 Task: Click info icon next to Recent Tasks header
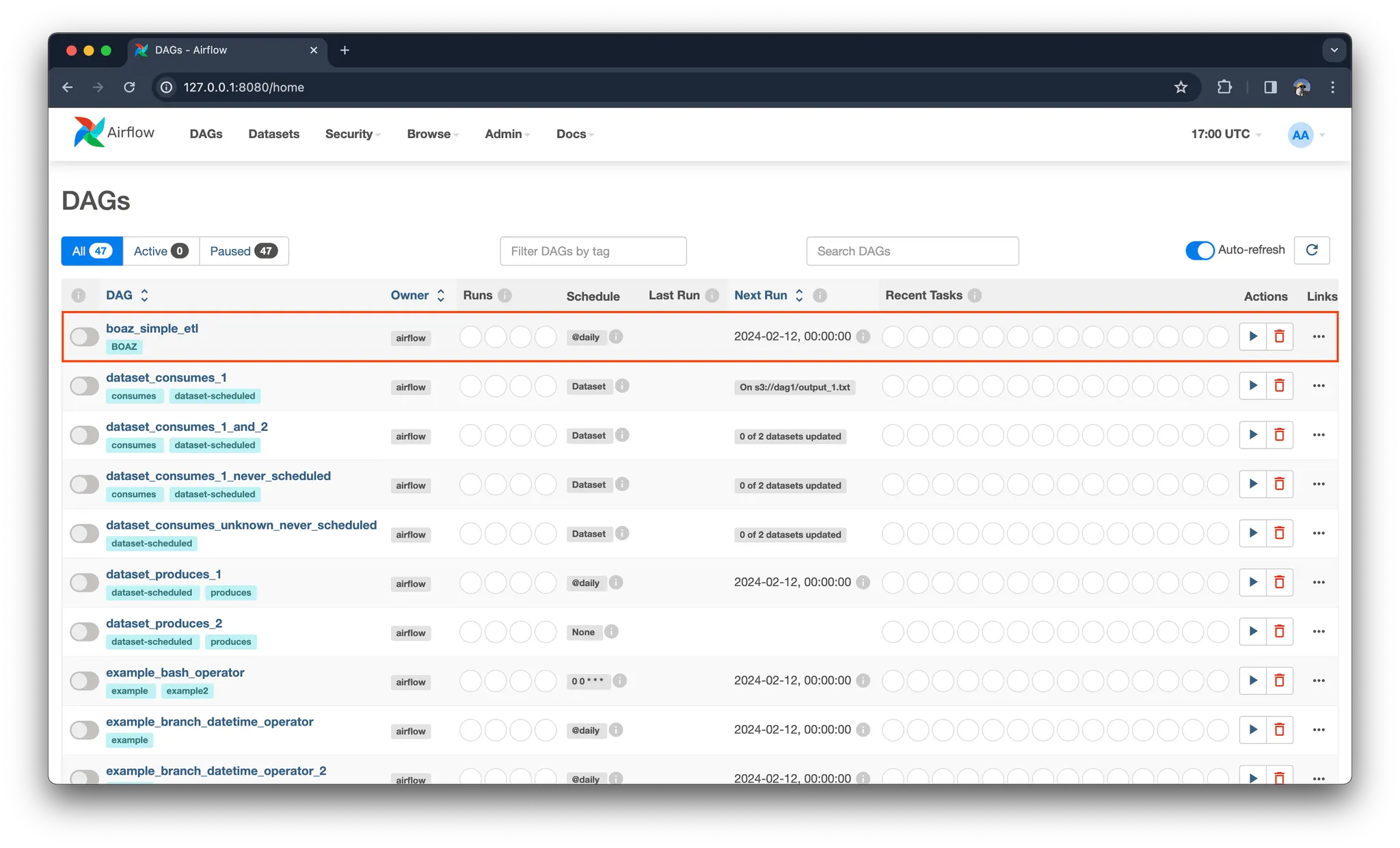[x=975, y=295]
